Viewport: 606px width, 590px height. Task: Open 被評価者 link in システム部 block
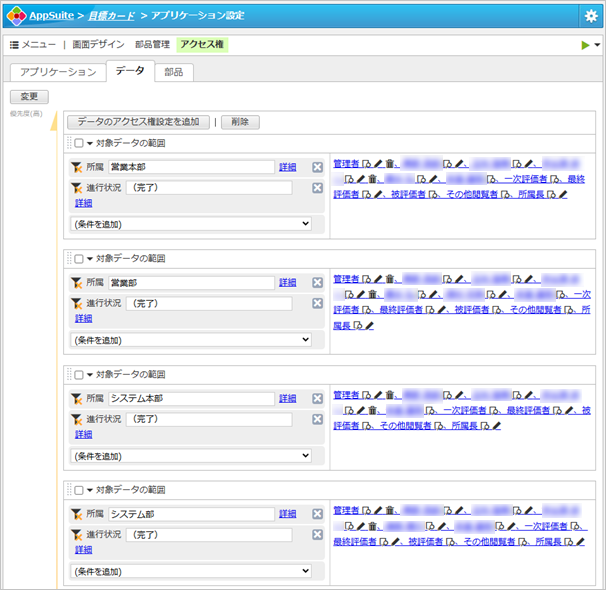click(x=426, y=542)
